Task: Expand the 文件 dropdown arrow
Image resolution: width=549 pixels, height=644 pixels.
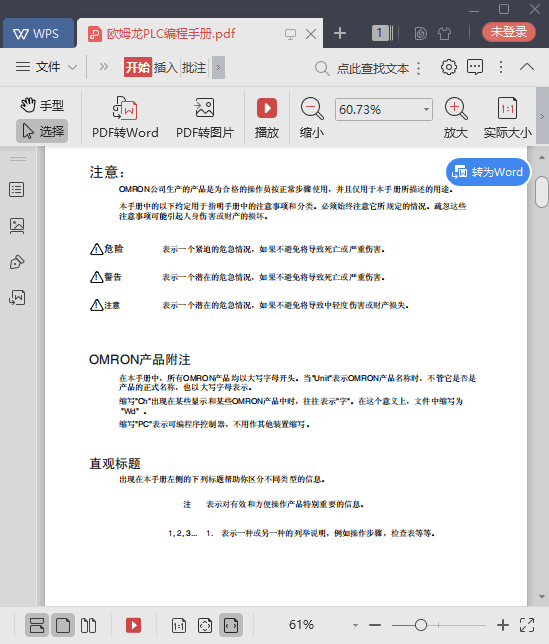Action: (x=72, y=67)
